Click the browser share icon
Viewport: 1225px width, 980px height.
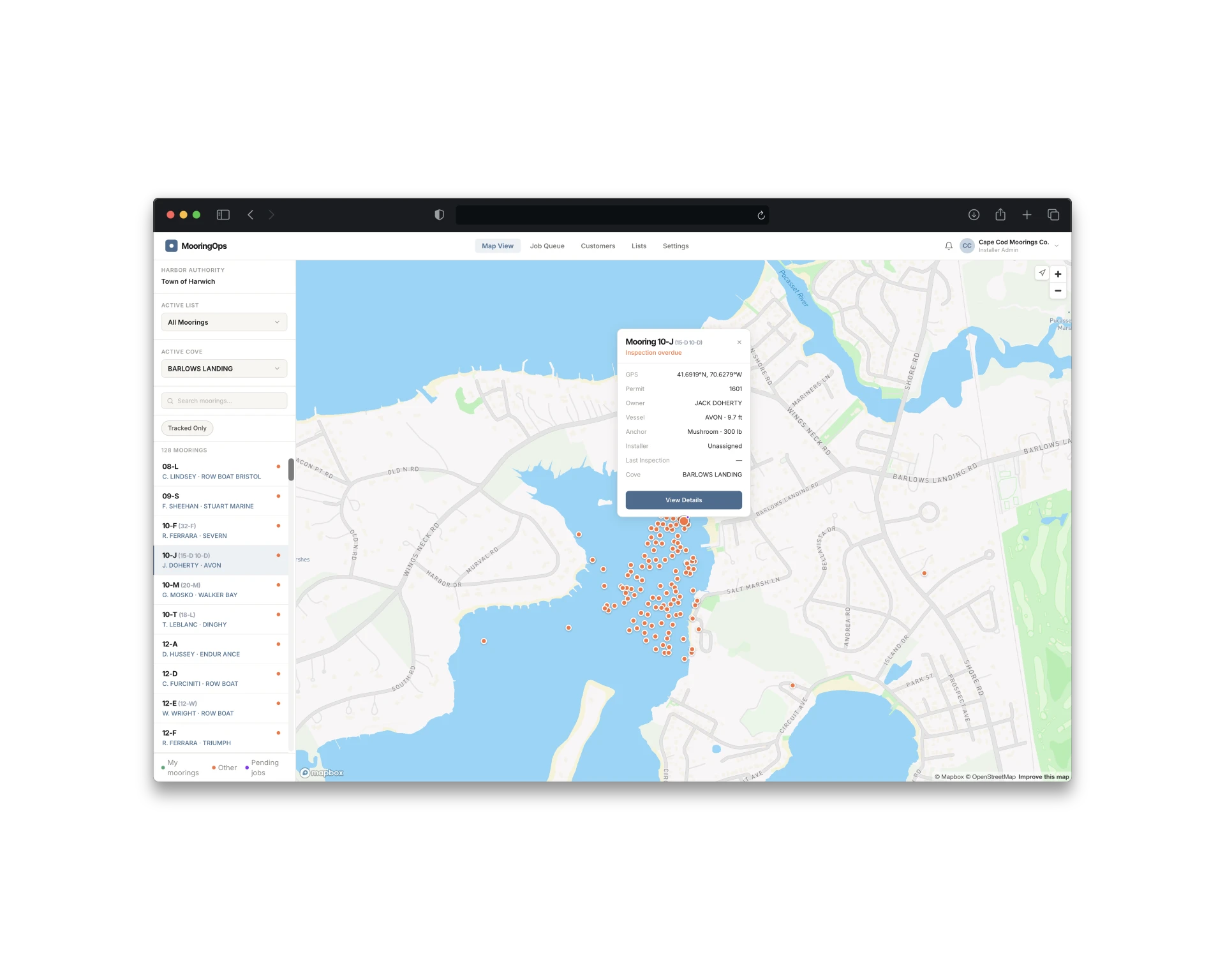(1000, 214)
